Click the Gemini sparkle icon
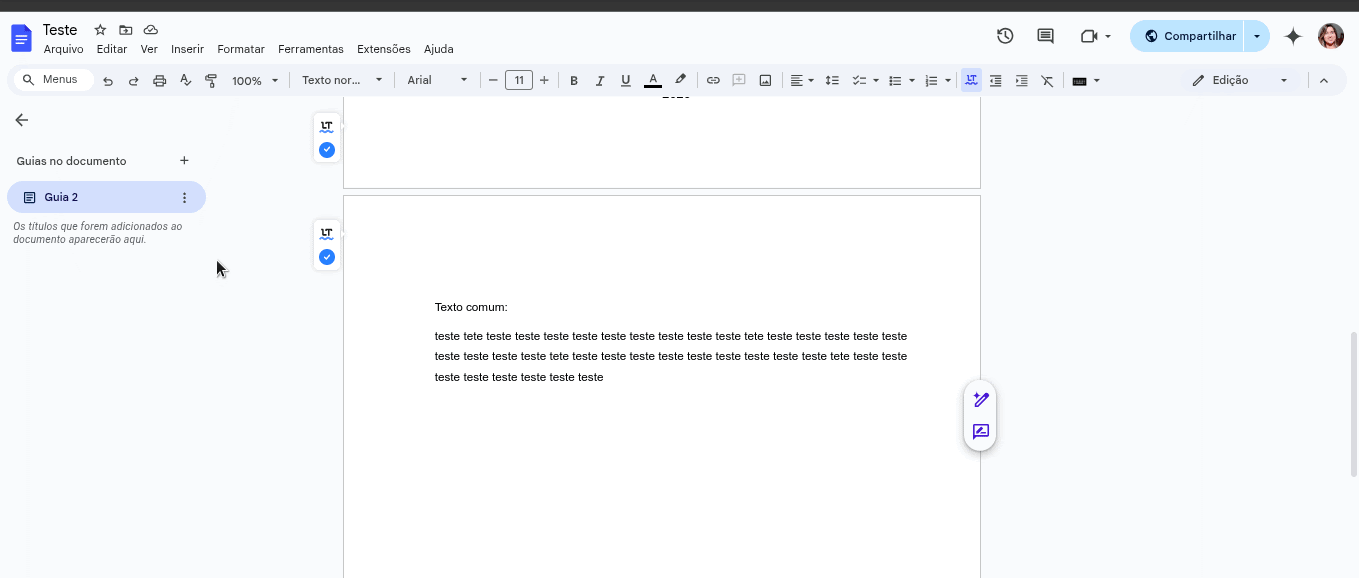Screen dimensions: 1359x578 click(x=1292, y=36)
